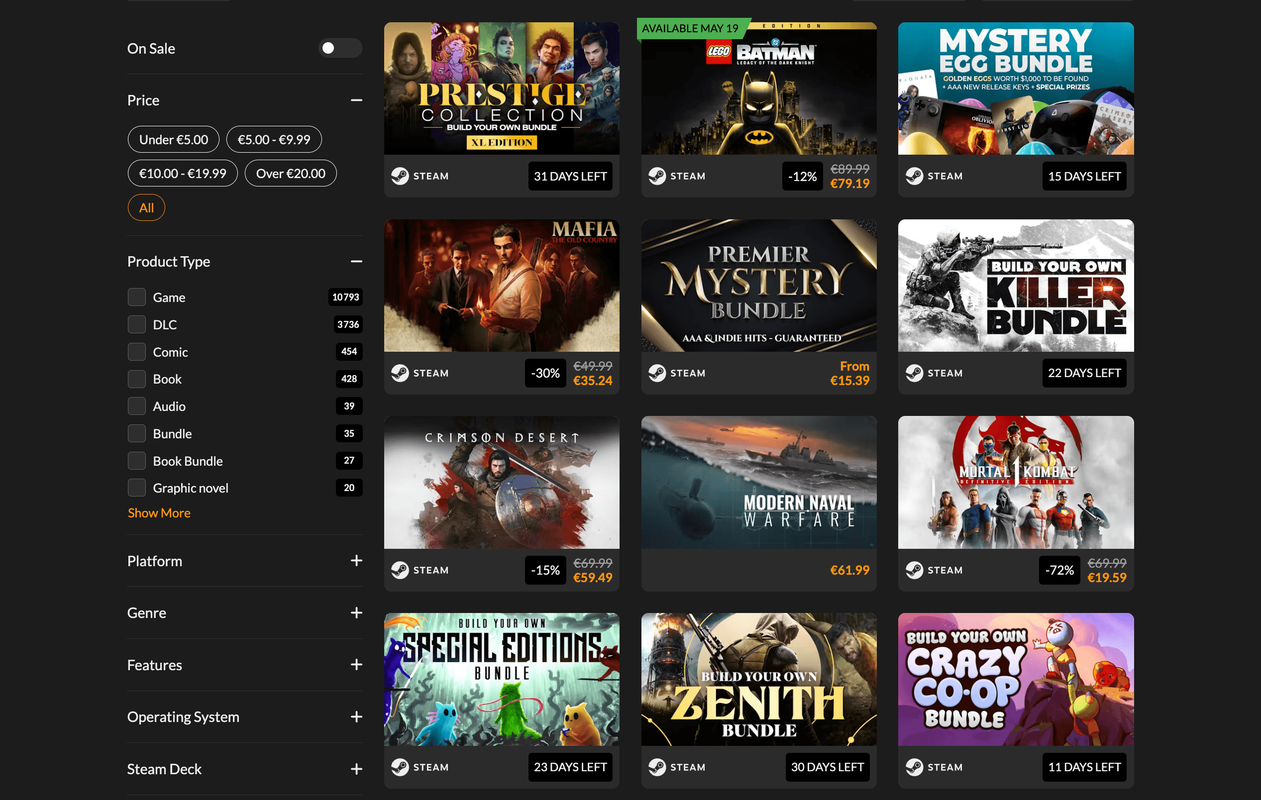Click Steam icon on Mortal Kombat card
Viewport: 1261px width, 800px height.
(x=914, y=570)
